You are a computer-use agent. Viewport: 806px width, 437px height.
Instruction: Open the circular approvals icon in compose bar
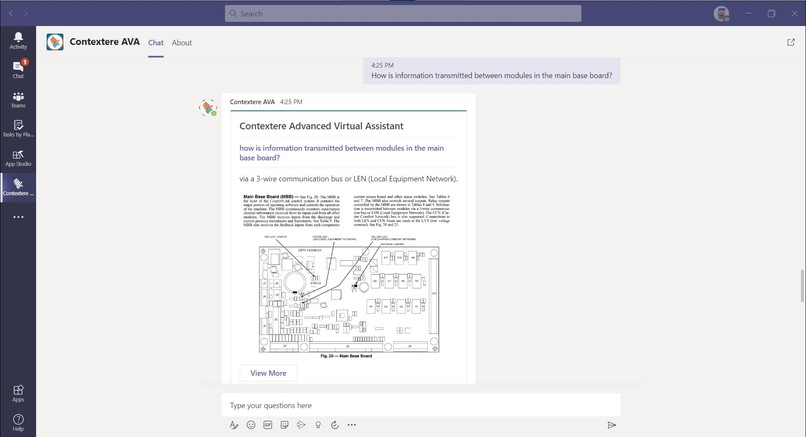[x=335, y=425]
